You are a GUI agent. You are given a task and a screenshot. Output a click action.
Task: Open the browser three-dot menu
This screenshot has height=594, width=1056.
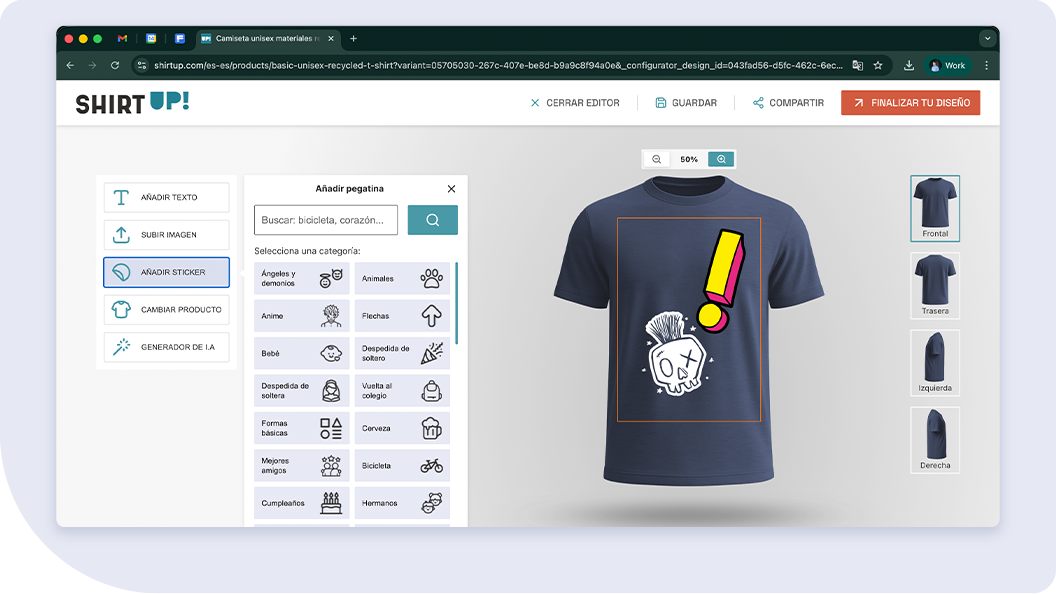pyautogui.click(x=987, y=65)
